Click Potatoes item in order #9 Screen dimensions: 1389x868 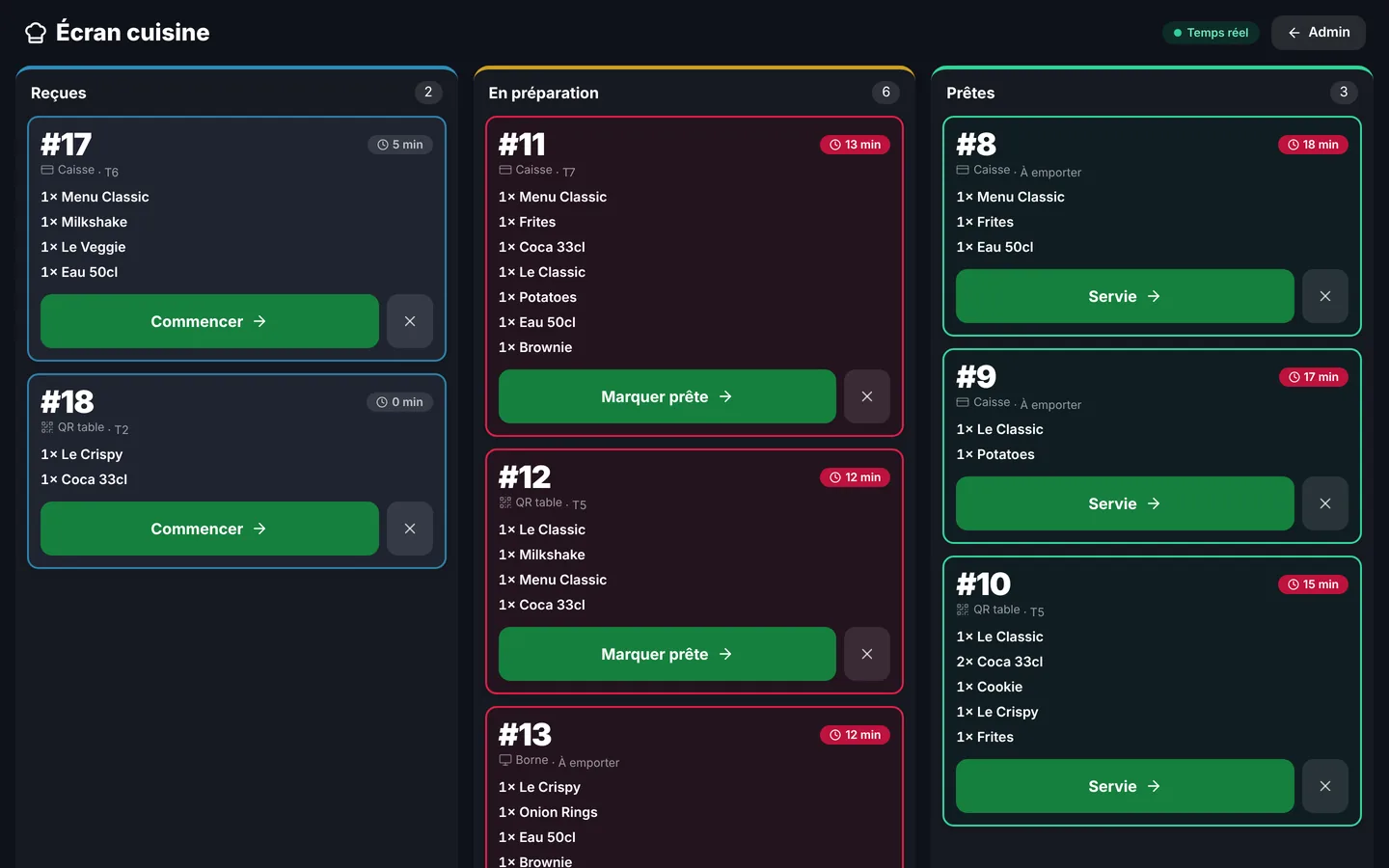pyautogui.click(x=995, y=454)
